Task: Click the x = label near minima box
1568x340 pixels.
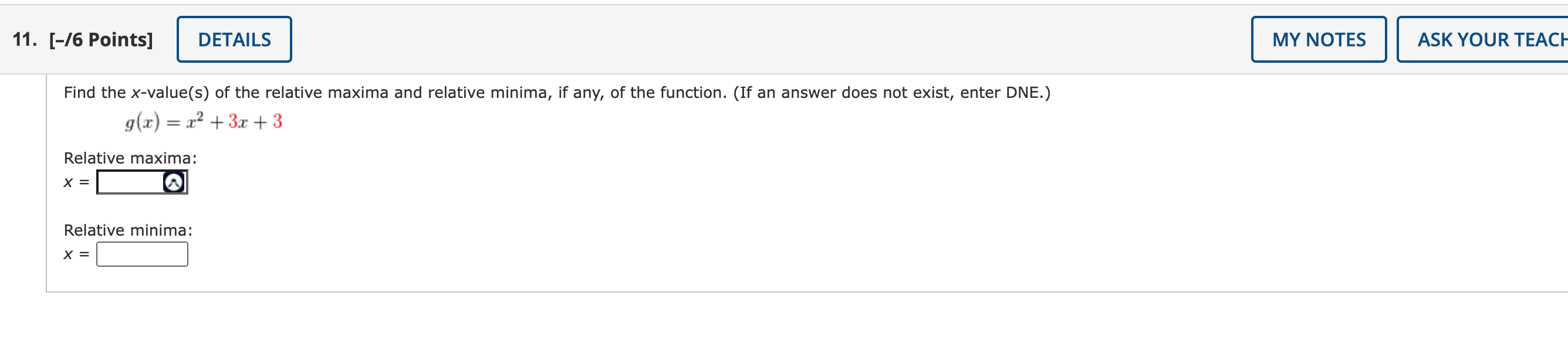Action: click(x=75, y=254)
